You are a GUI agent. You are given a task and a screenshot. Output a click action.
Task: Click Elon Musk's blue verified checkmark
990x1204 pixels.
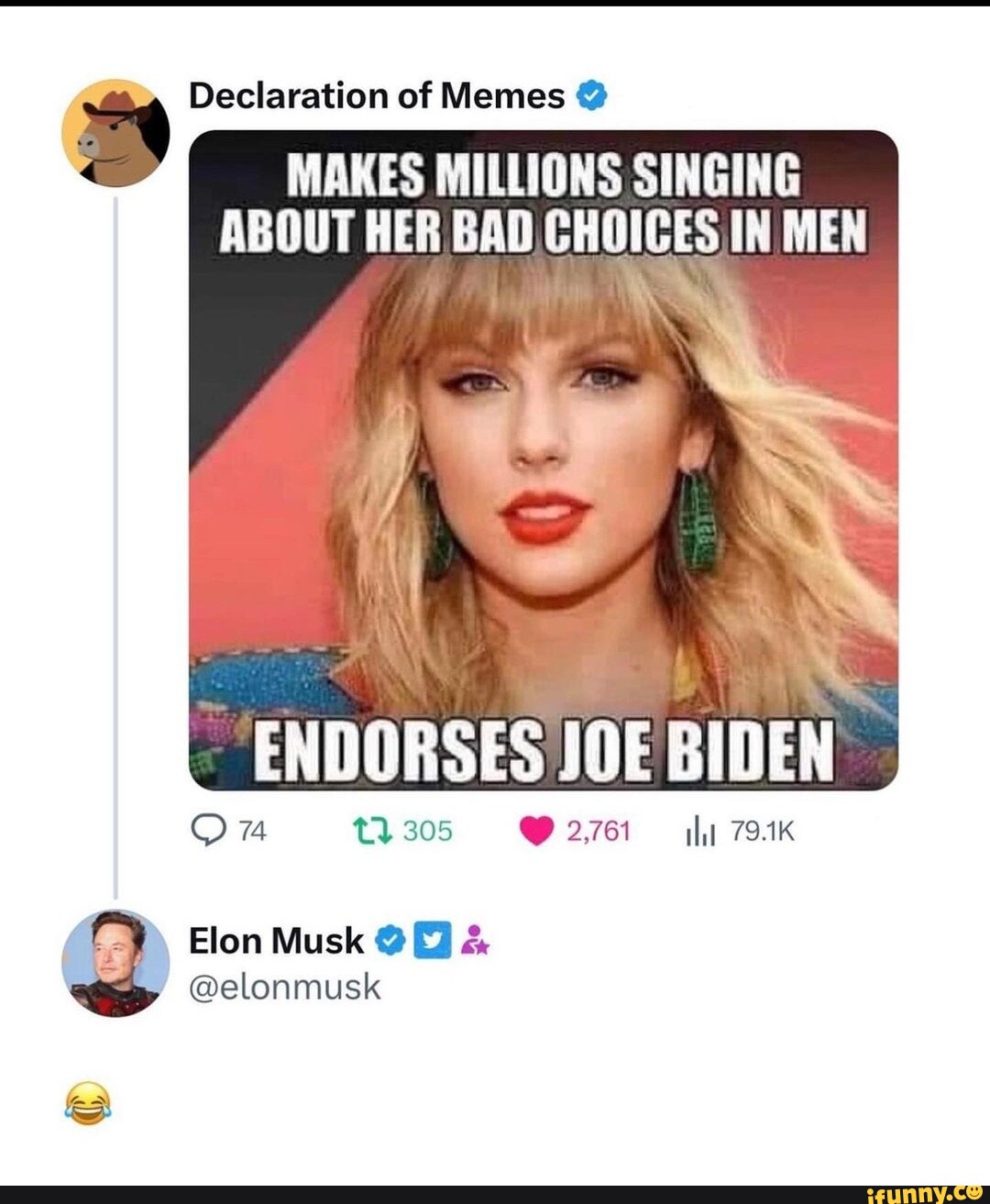(x=388, y=940)
